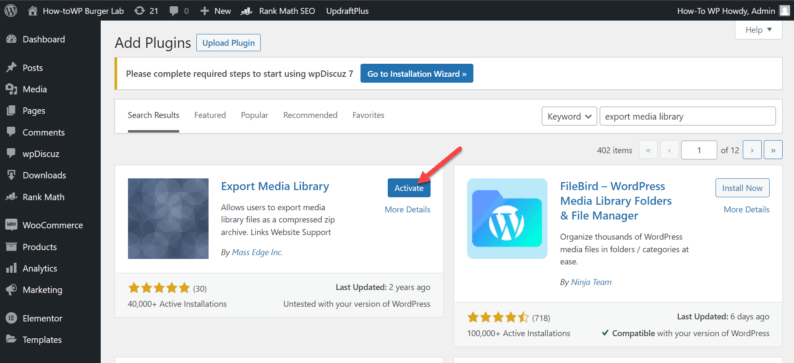
Task: Expand the Help dropdown tab
Action: coord(758,30)
